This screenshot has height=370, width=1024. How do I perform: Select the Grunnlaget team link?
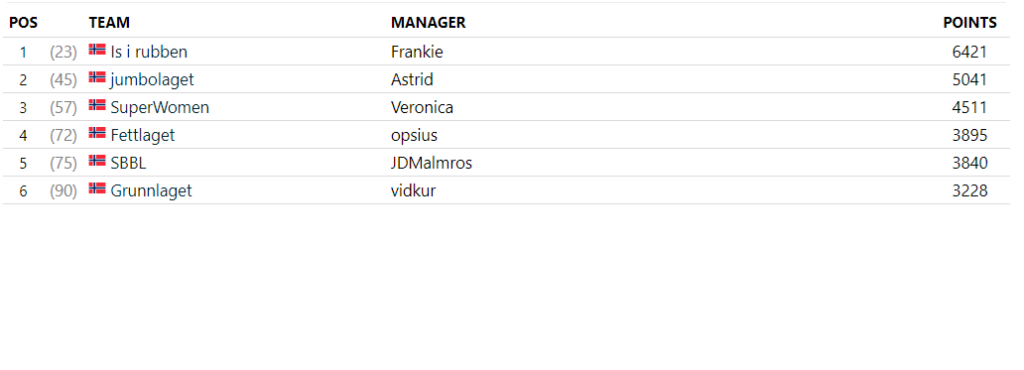[x=151, y=191]
